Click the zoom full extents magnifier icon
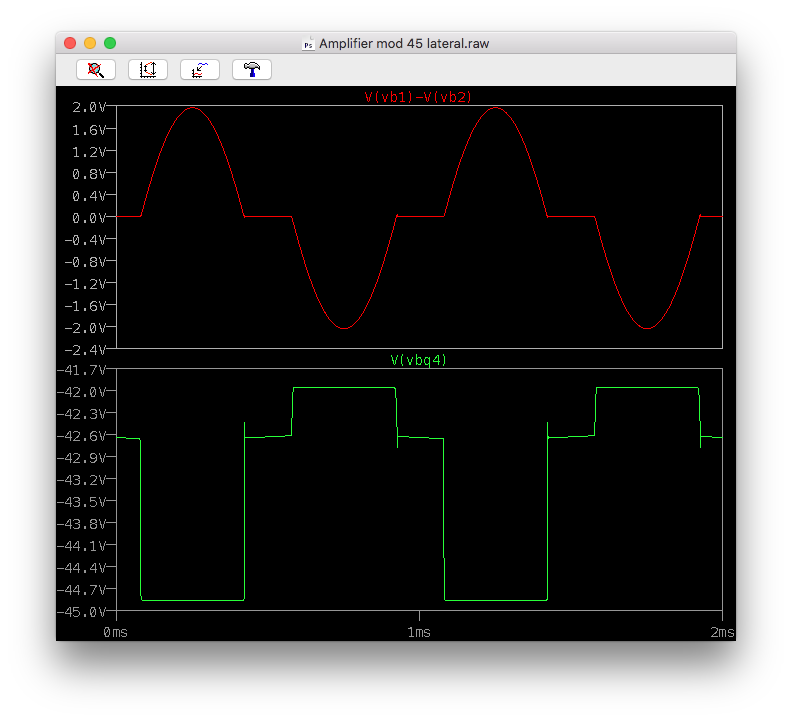 point(96,70)
